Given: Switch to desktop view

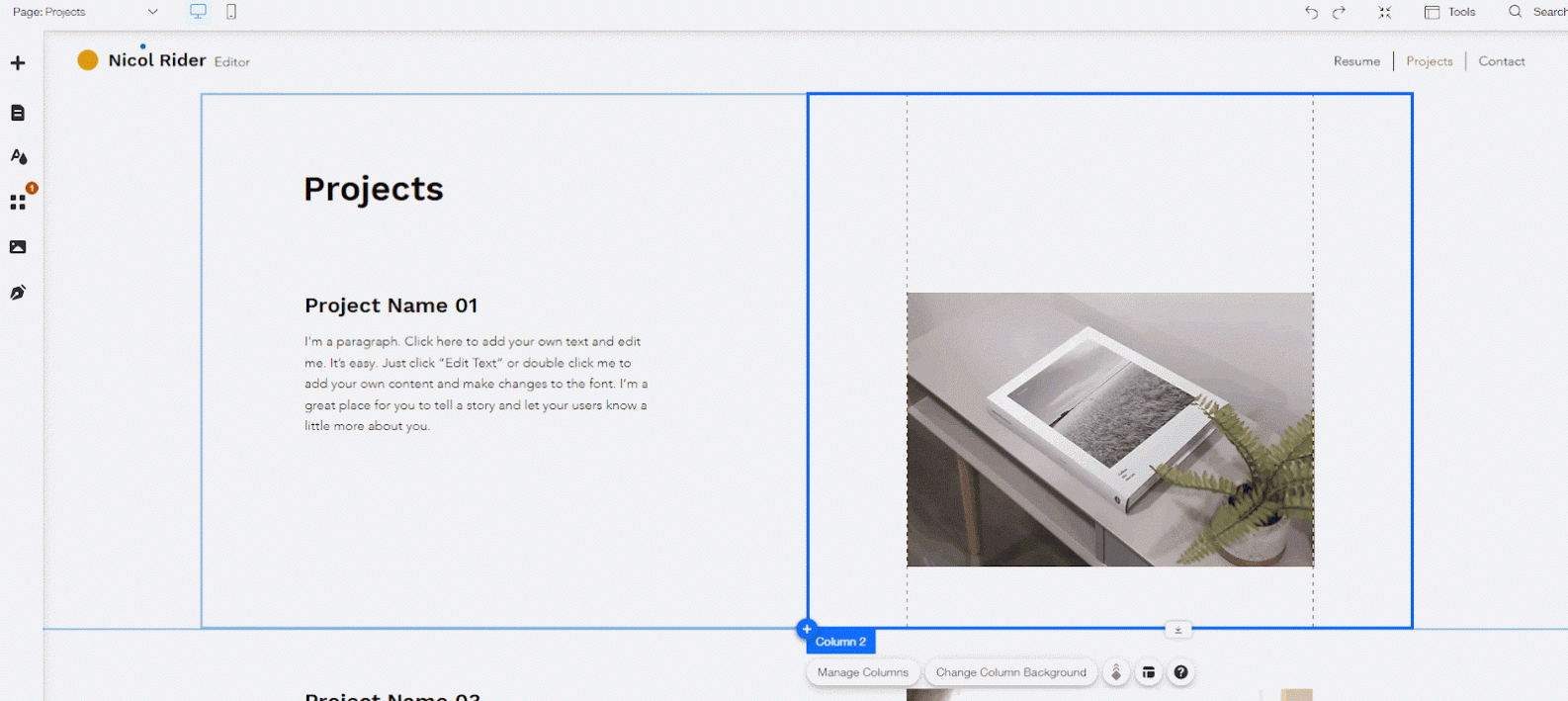Looking at the screenshot, I should pyautogui.click(x=199, y=12).
